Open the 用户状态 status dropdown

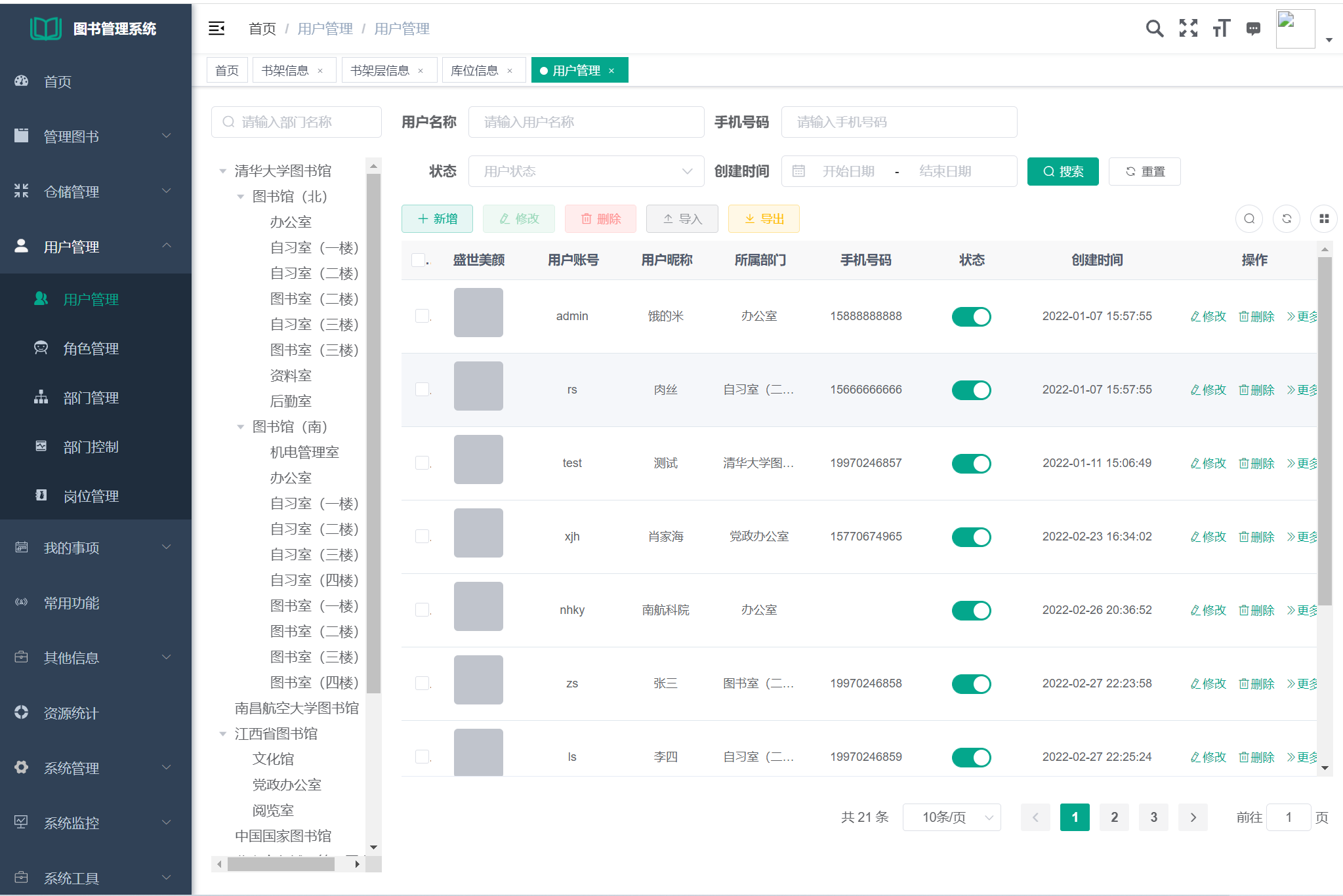point(586,171)
